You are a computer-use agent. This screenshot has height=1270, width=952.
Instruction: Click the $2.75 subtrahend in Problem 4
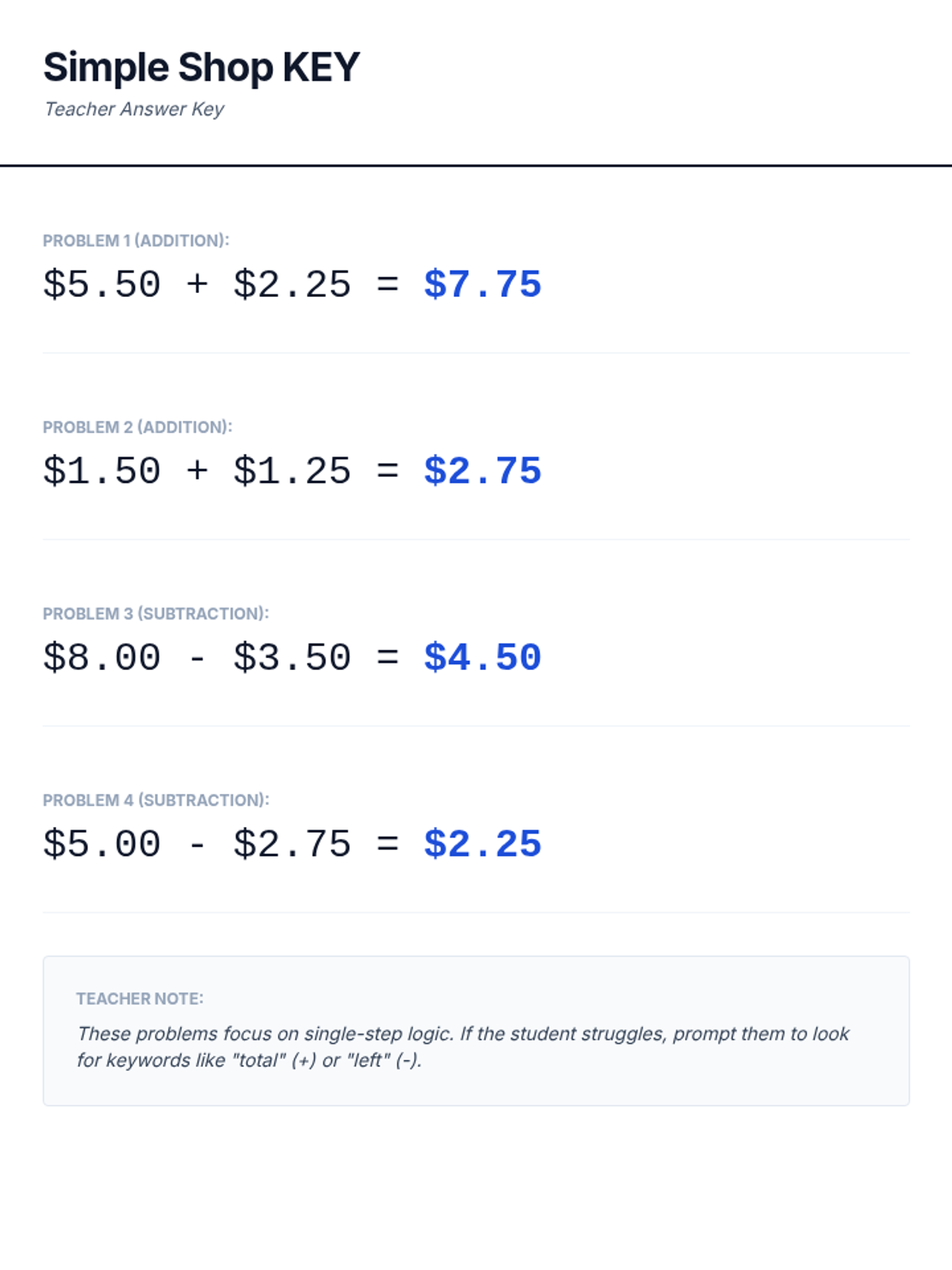click(292, 844)
